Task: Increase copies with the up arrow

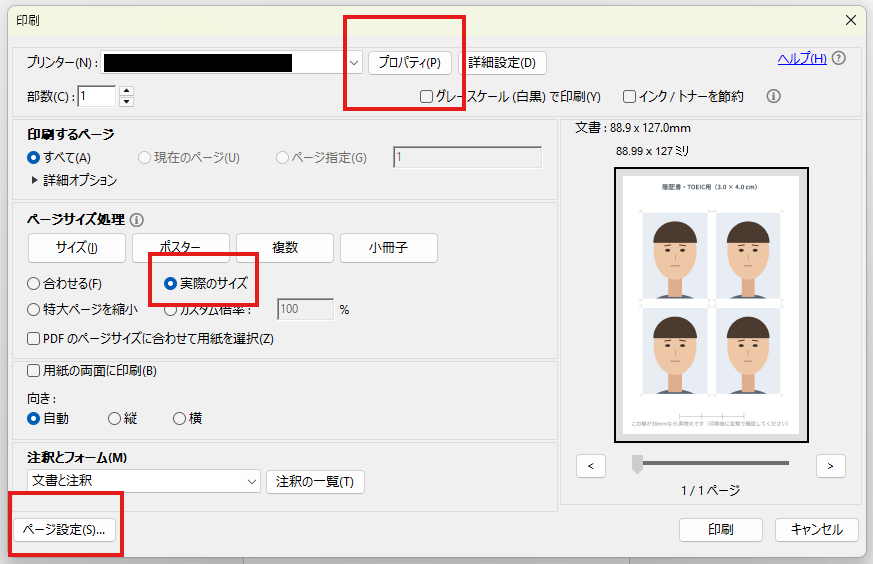Action: pyautogui.click(x=126, y=91)
